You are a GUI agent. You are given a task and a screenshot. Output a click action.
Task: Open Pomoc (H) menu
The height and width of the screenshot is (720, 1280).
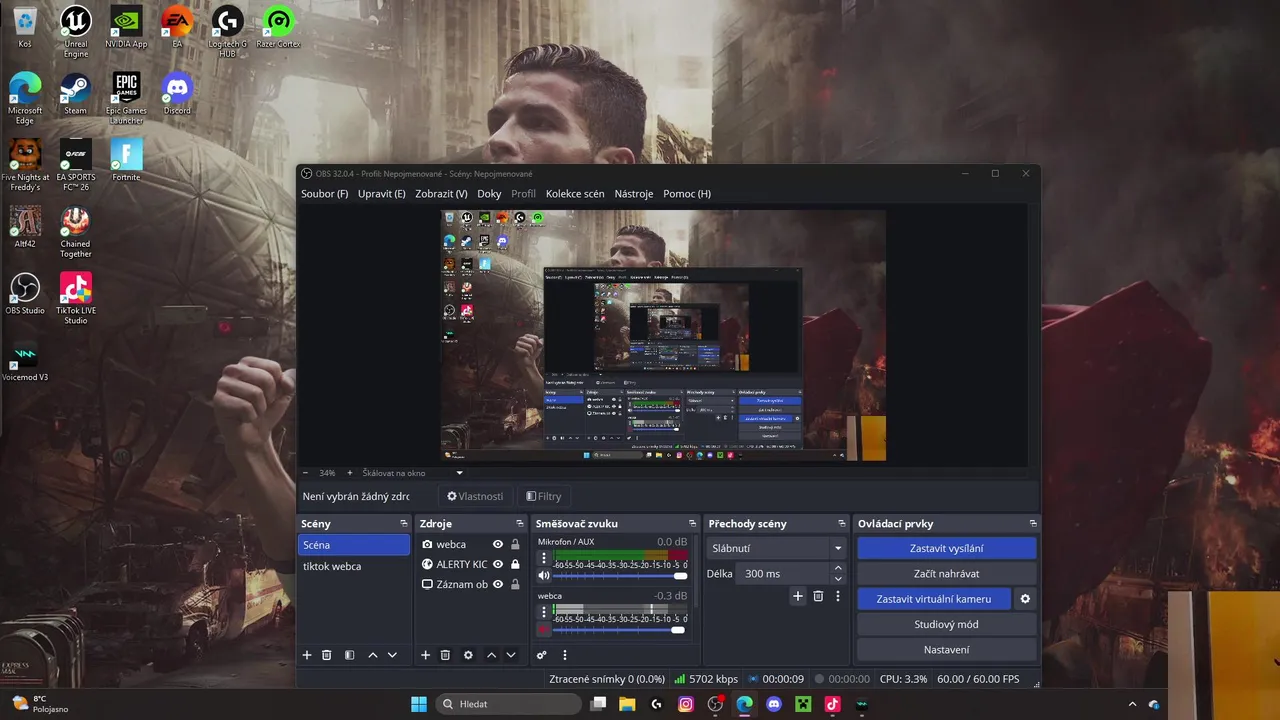pyautogui.click(x=687, y=194)
